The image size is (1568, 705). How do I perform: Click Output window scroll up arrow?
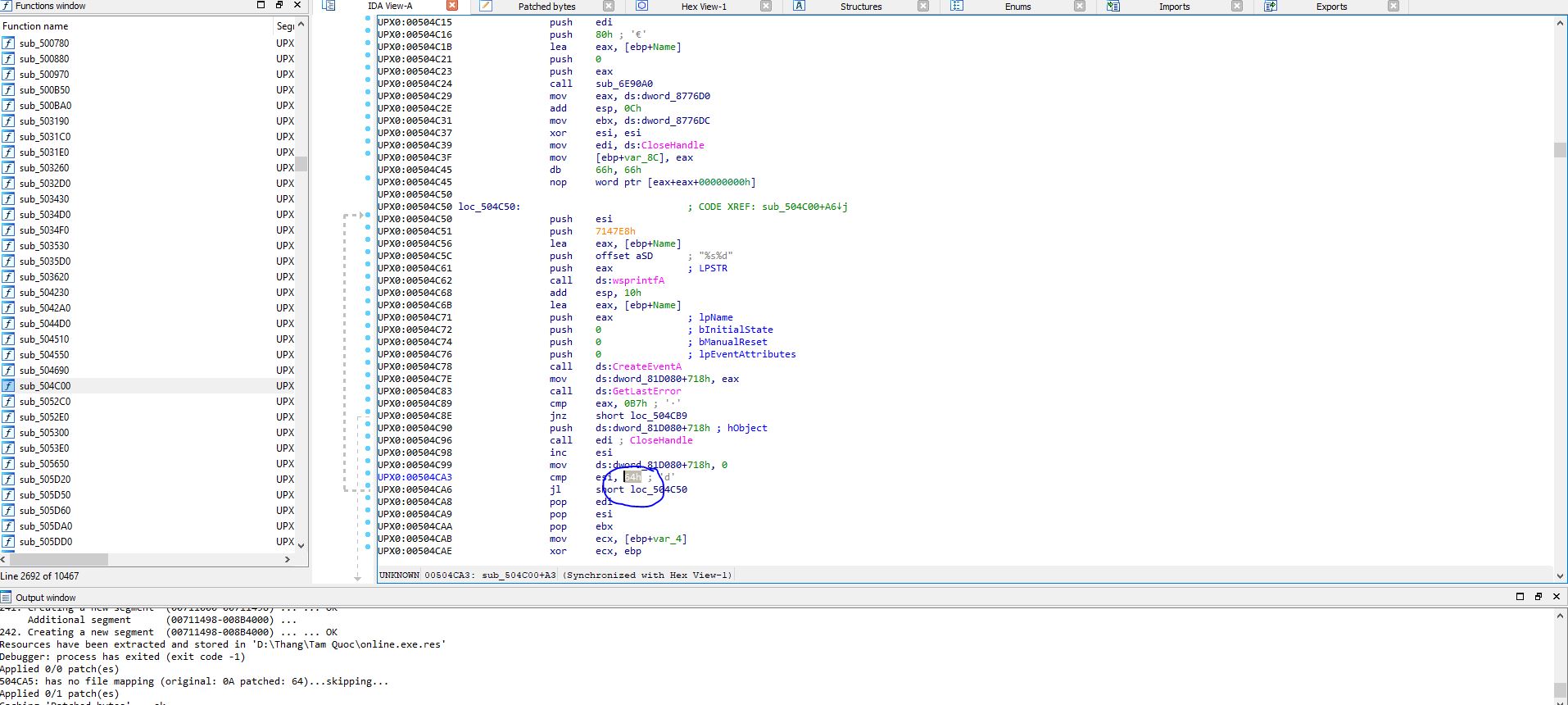pyautogui.click(x=1560, y=615)
